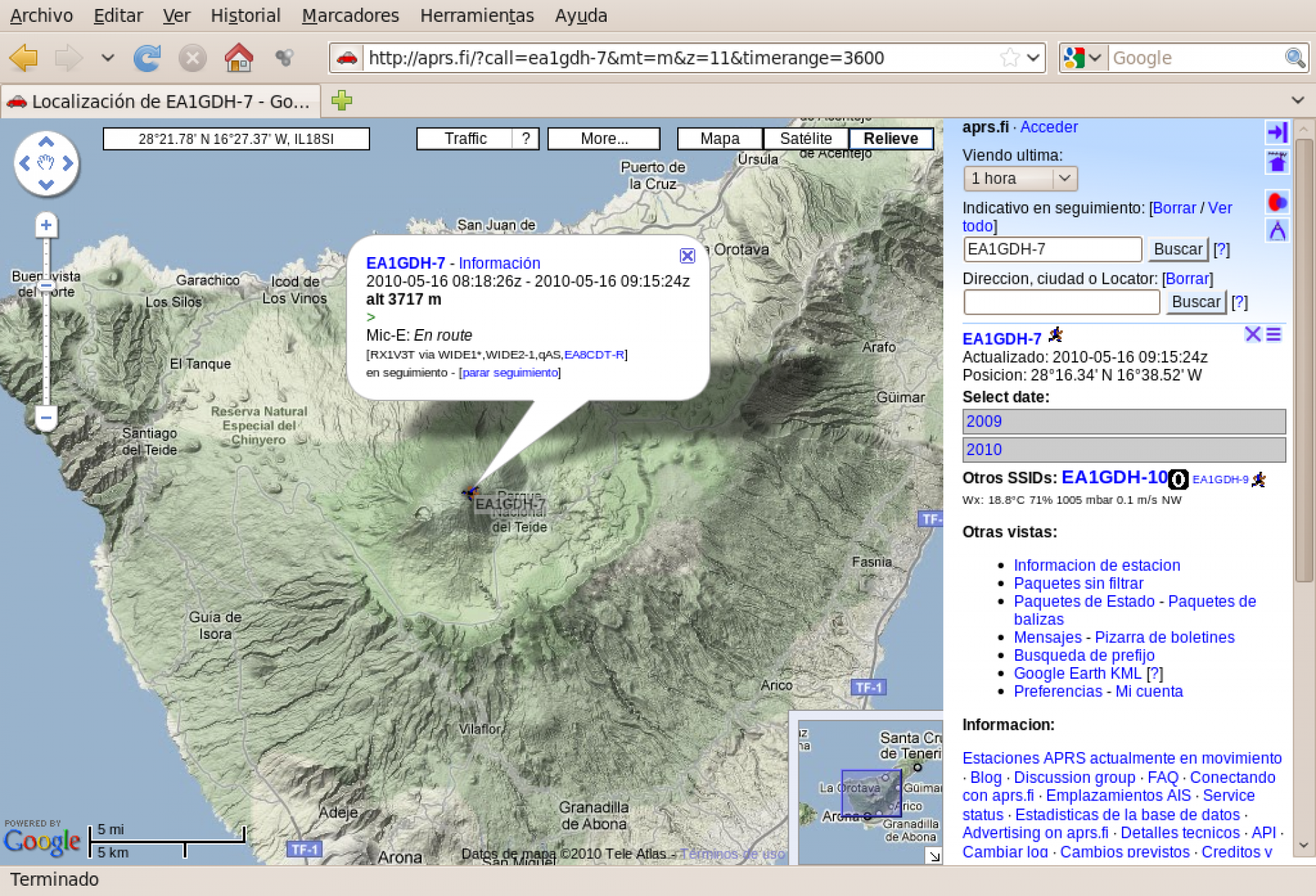Open the Ayuda menu
This screenshot has width=1316, height=896.
[581, 15]
